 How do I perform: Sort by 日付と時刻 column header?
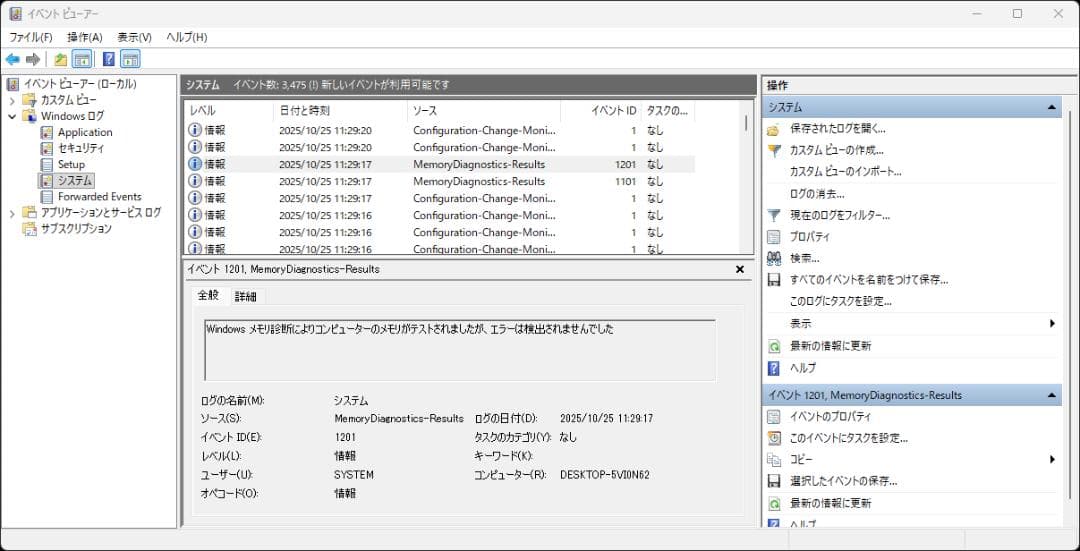click(340, 110)
